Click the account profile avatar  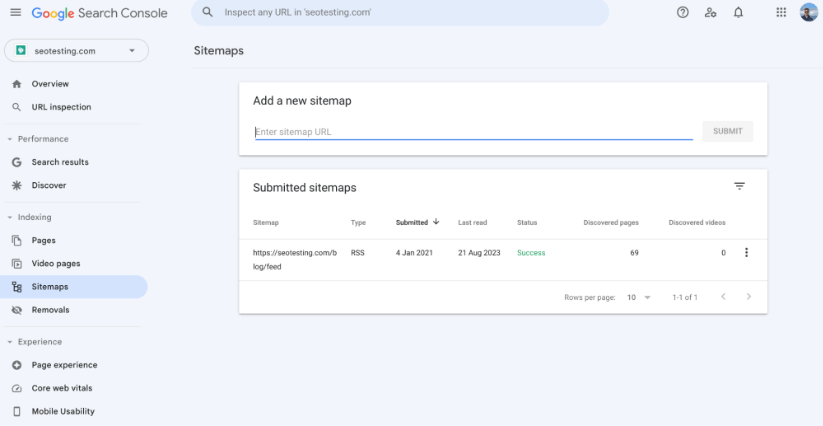pyautogui.click(x=809, y=13)
